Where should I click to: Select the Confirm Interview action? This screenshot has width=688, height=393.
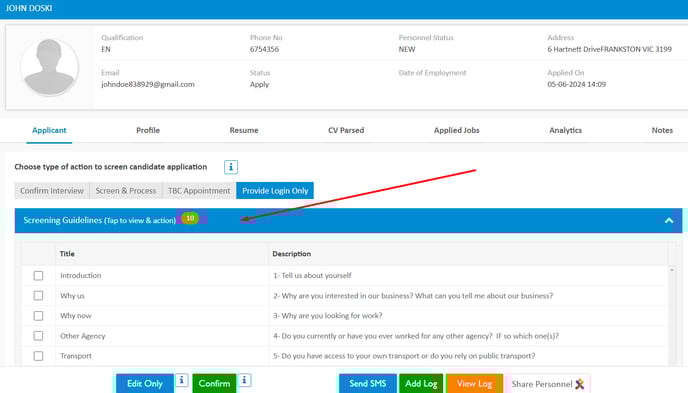pos(52,191)
